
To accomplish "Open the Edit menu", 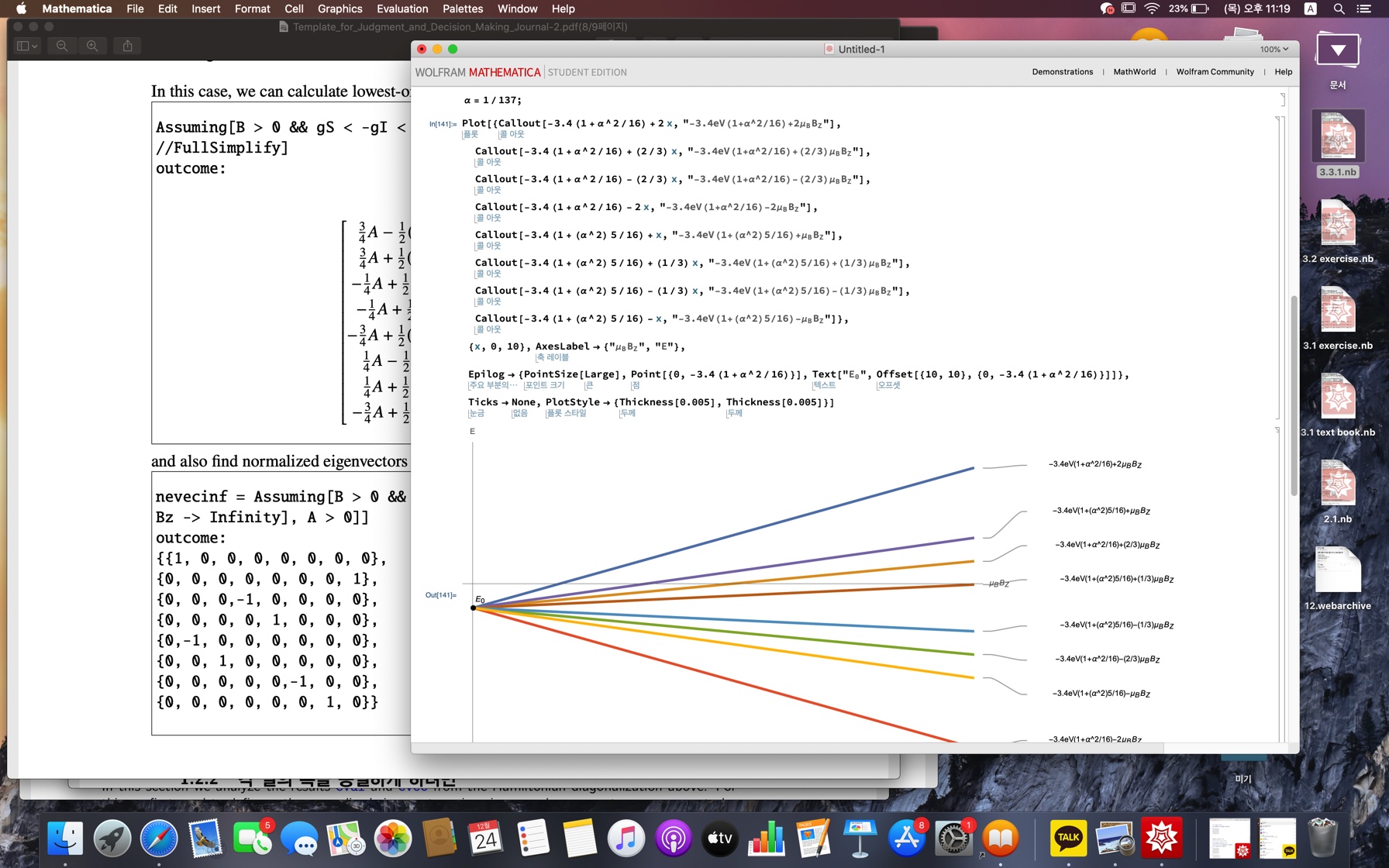I will (x=167, y=9).
